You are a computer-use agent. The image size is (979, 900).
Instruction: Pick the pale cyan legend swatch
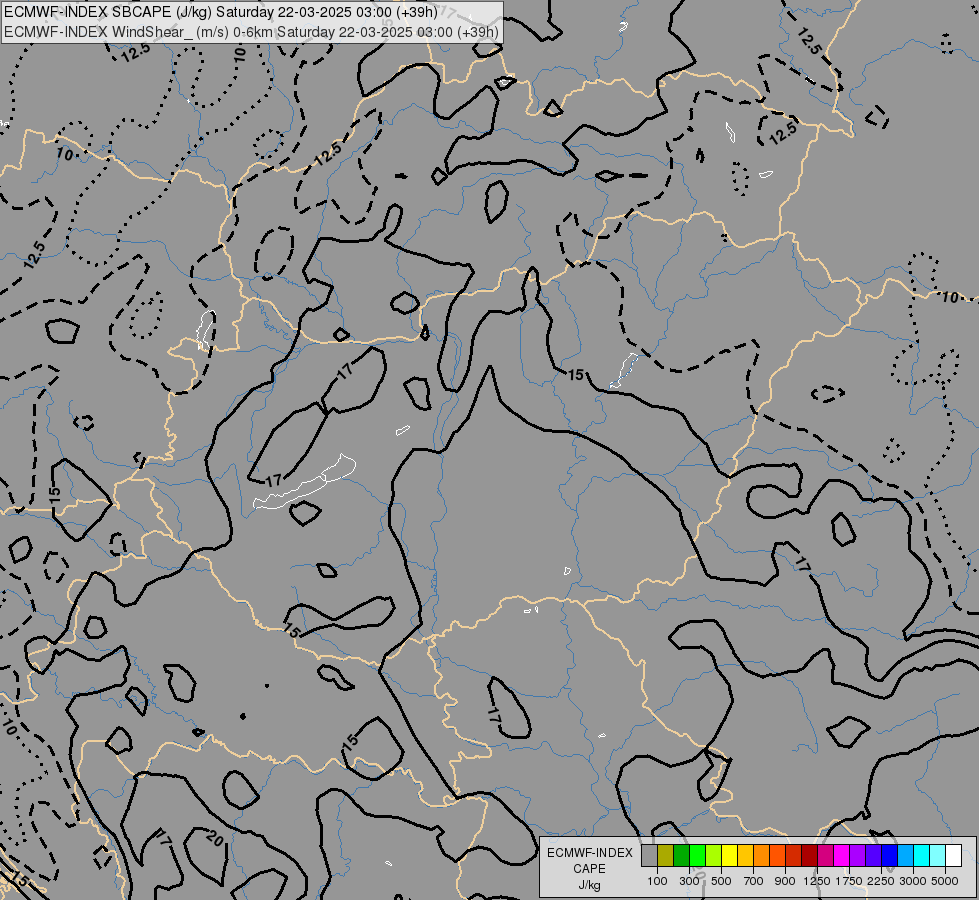(938, 856)
